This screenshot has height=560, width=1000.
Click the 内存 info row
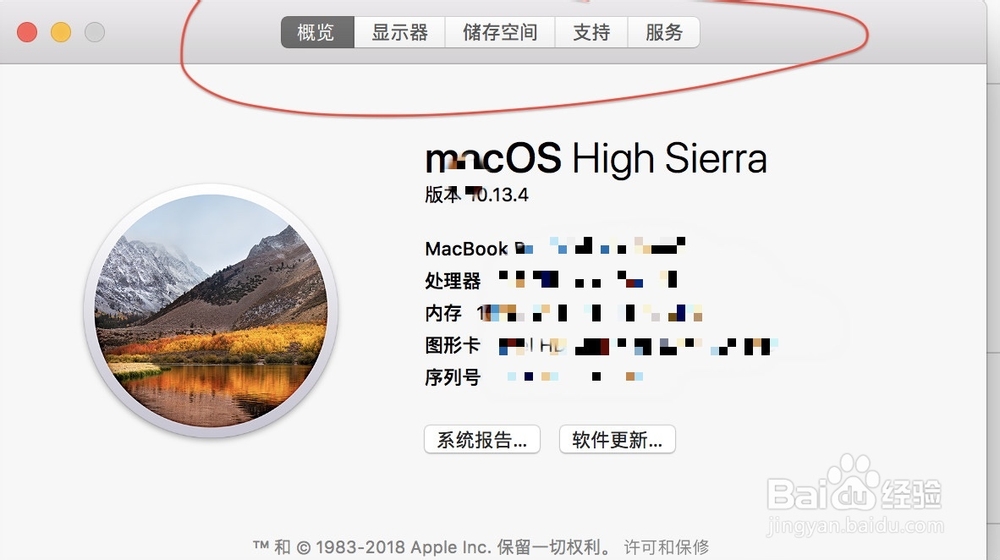click(563, 313)
